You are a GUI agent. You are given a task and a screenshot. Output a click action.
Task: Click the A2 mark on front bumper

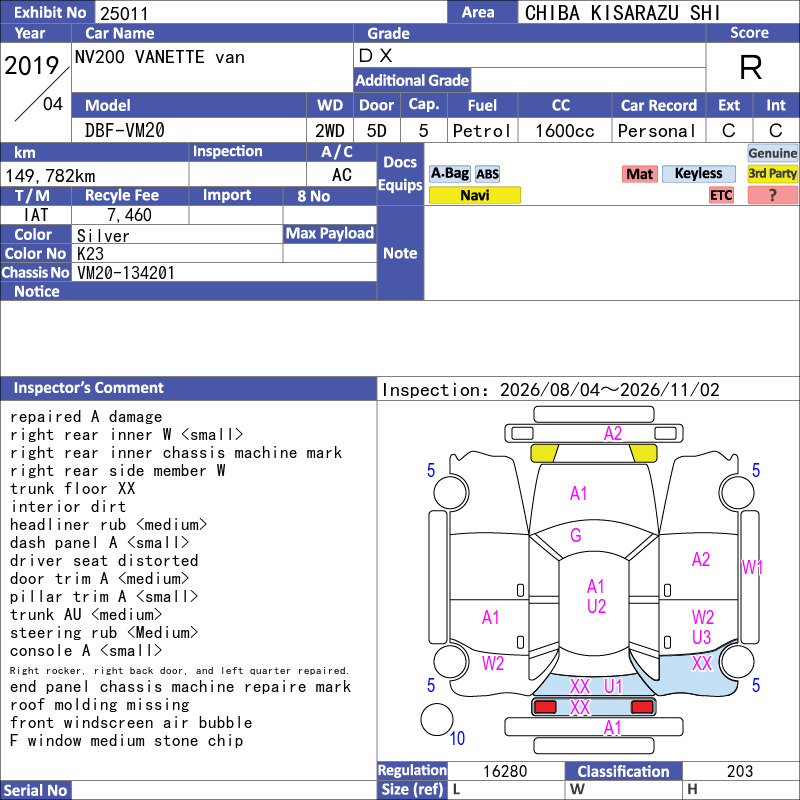click(x=613, y=434)
